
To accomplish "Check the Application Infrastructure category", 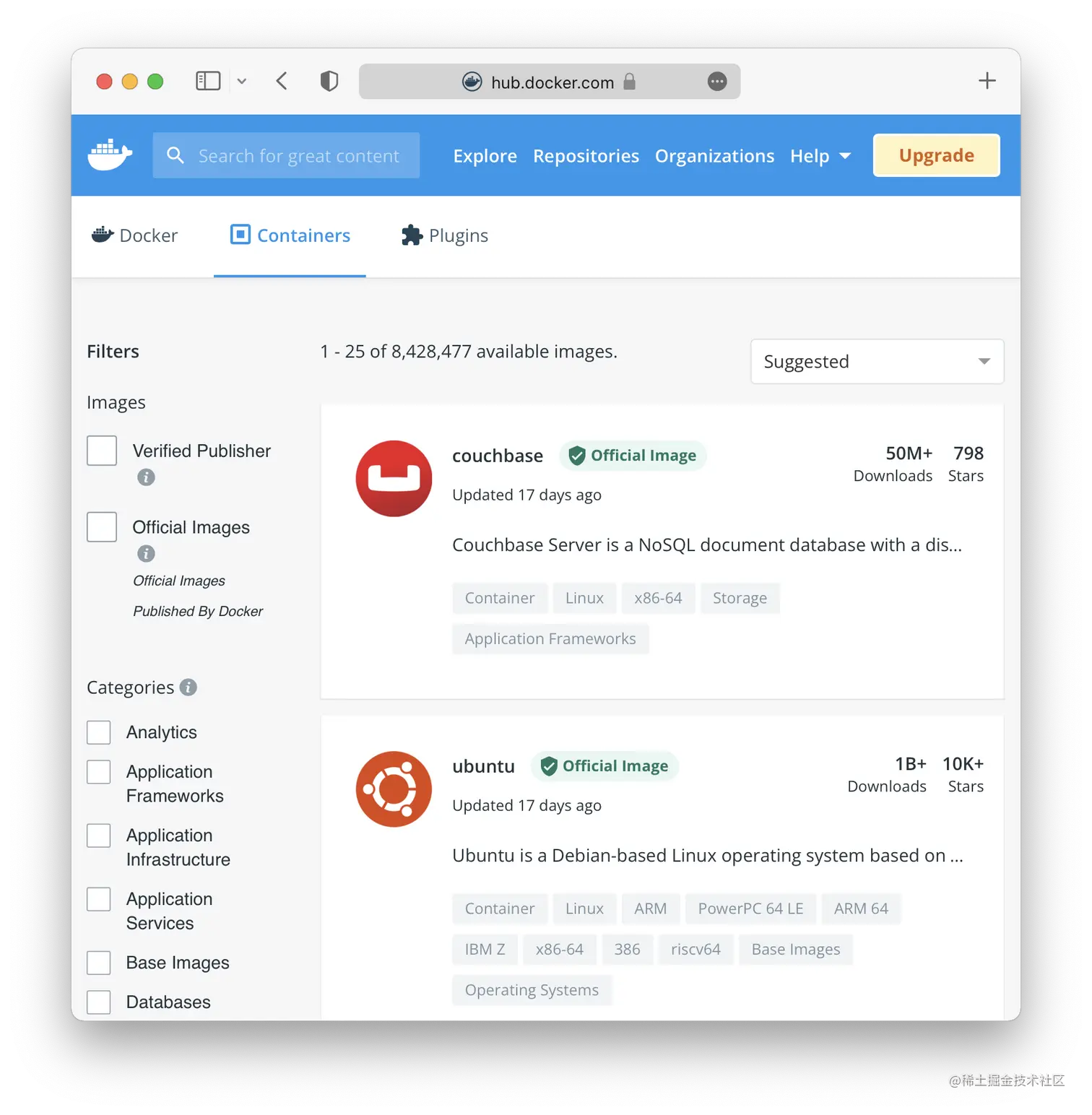I will 99,836.
